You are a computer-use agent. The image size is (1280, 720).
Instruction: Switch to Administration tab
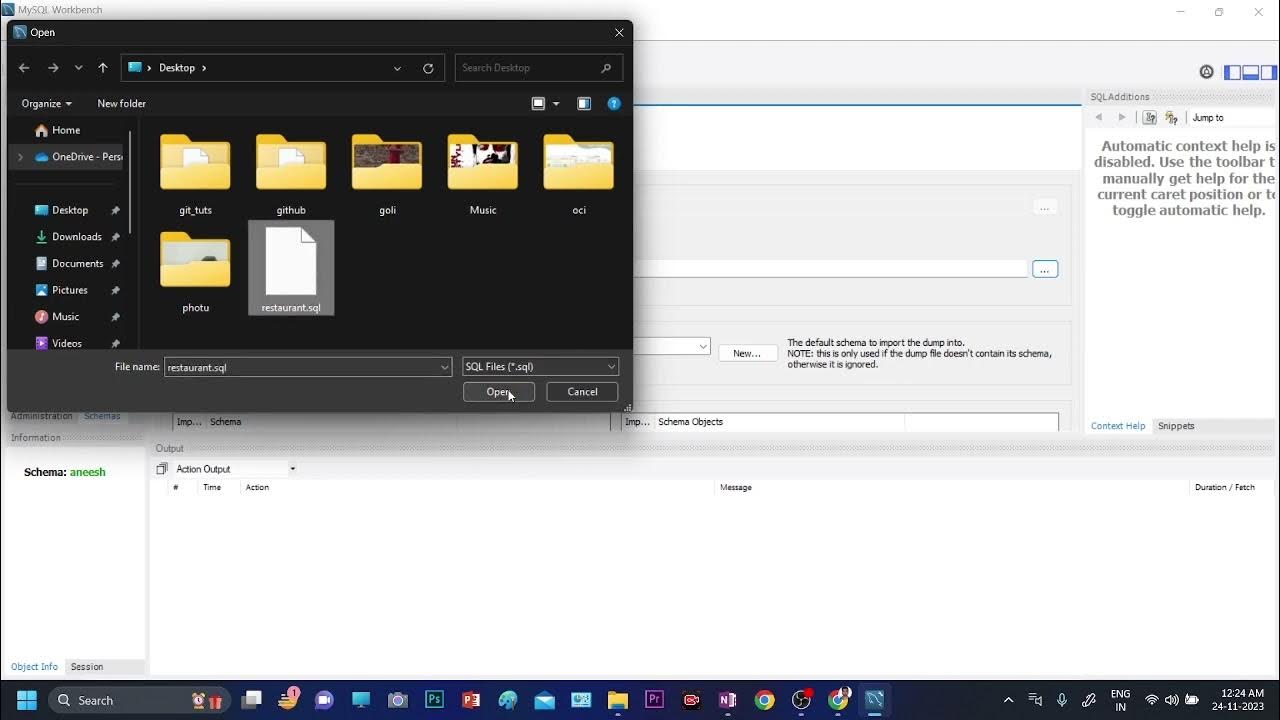click(41, 416)
